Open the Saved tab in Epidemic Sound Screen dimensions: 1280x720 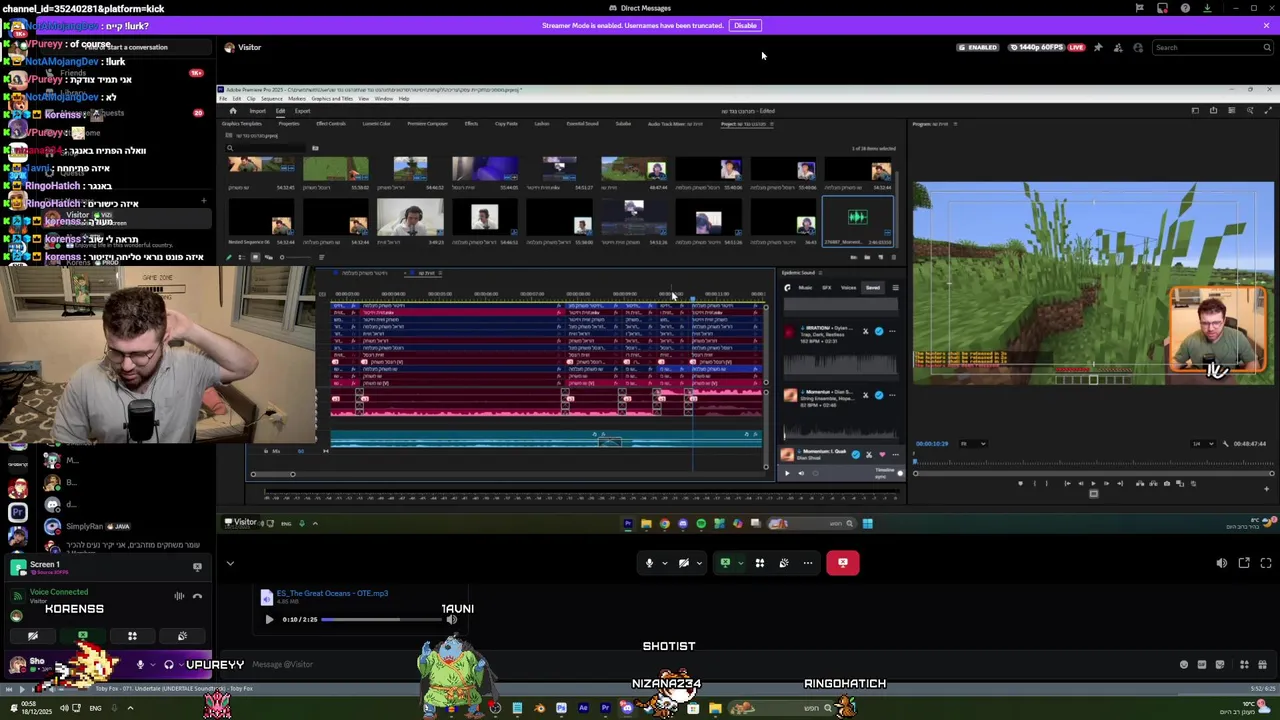pos(873,288)
